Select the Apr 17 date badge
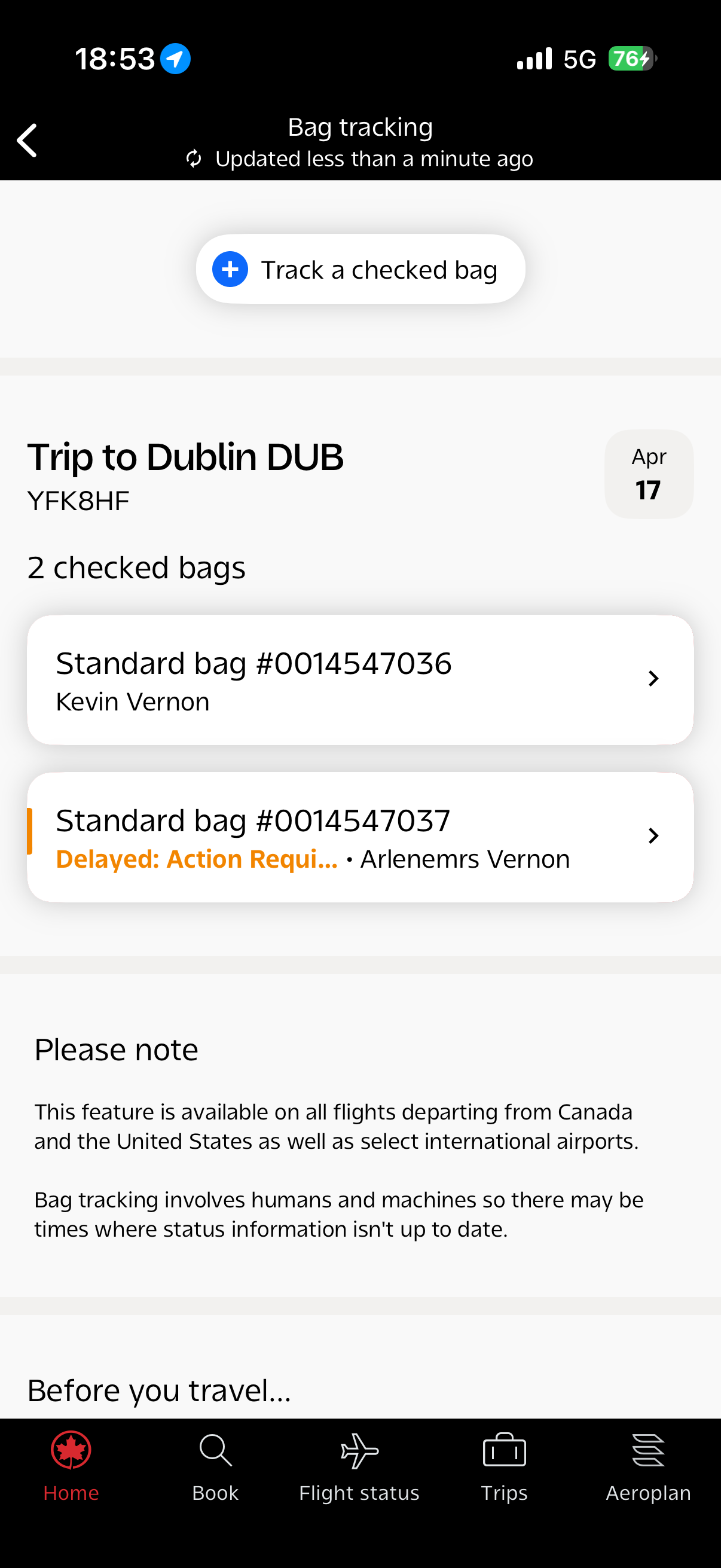The height and width of the screenshot is (1568, 721). (x=649, y=474)
